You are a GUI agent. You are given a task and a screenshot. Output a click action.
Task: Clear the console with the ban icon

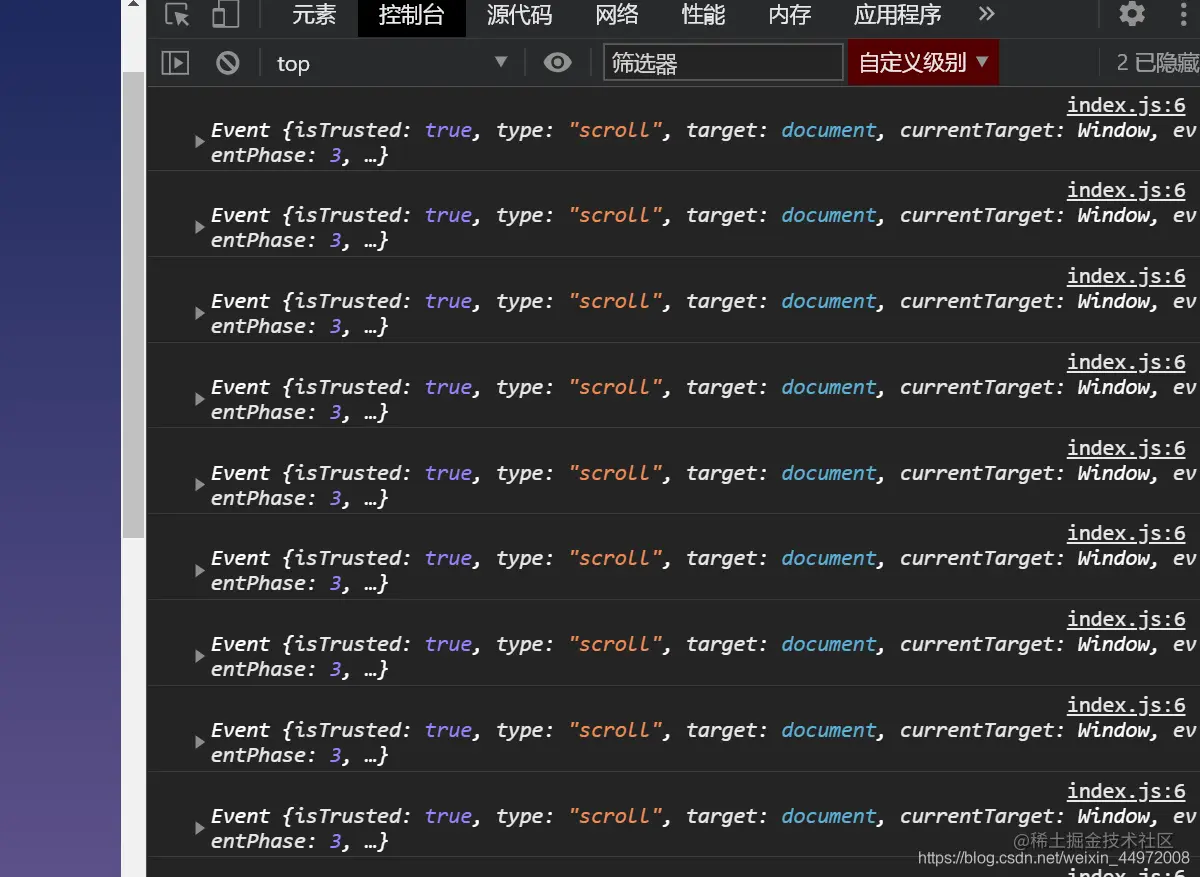coord(228,63)
